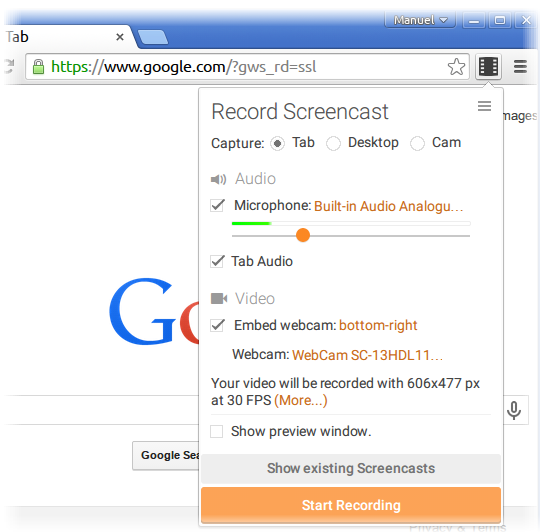542x532 pixels.
Task: Open the Manuel profile menu
Action: (420, 20)
